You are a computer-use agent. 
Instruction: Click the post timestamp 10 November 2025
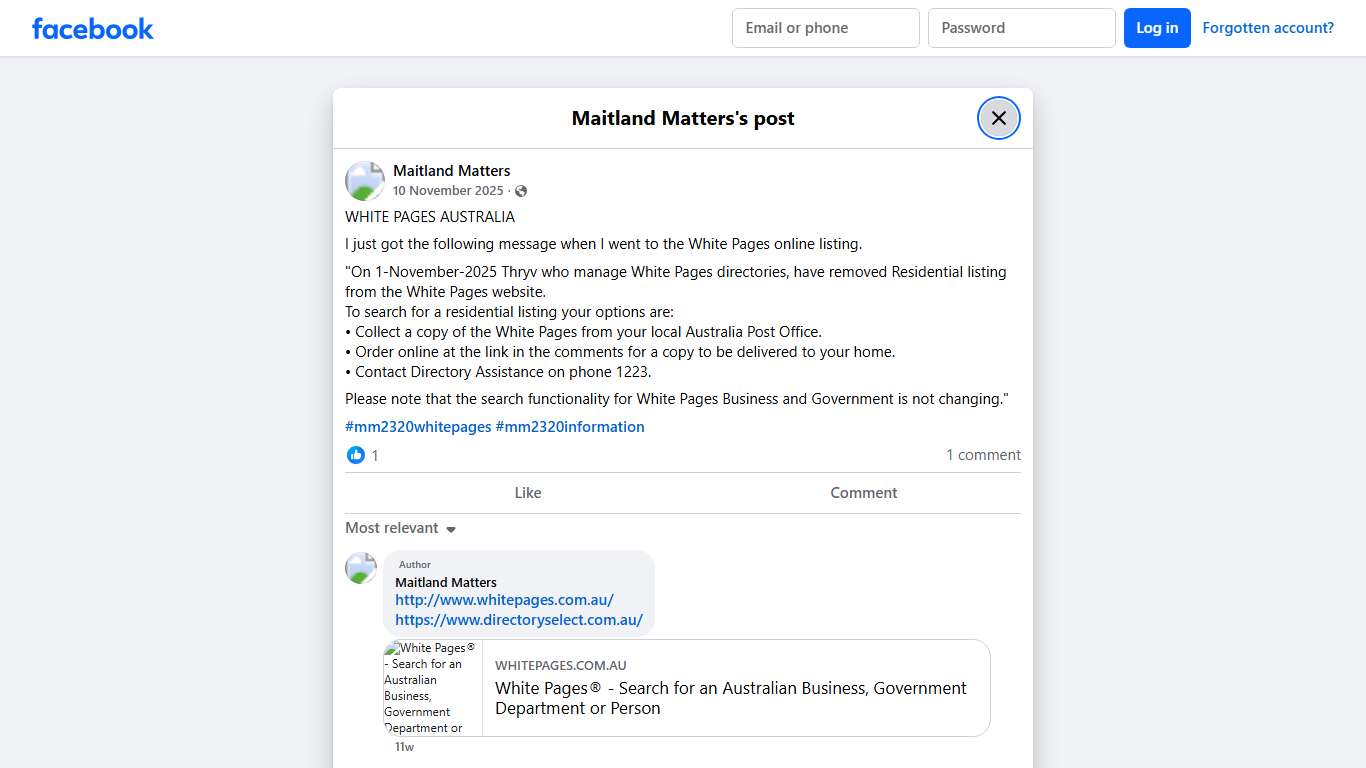[449, 190]
